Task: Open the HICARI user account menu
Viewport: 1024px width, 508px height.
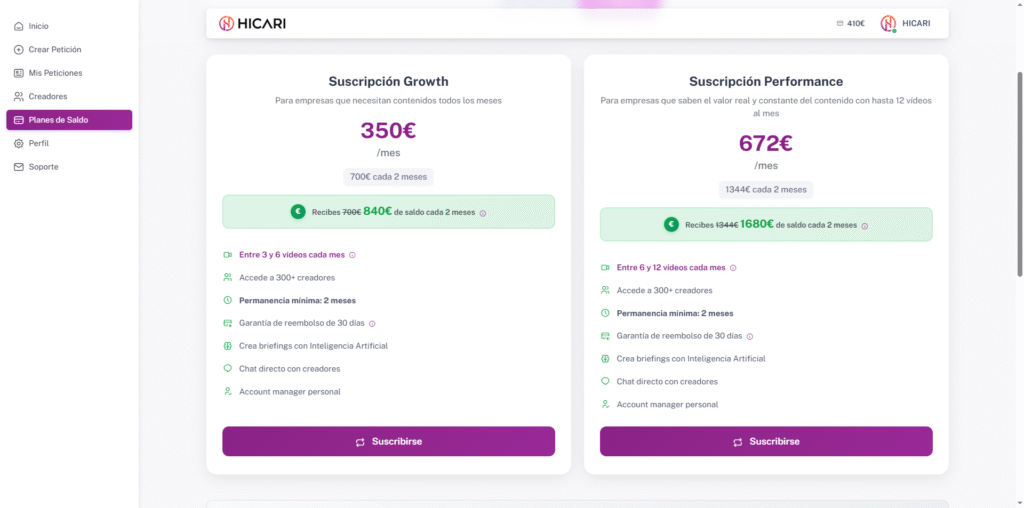Action: (x=905, y=23)
